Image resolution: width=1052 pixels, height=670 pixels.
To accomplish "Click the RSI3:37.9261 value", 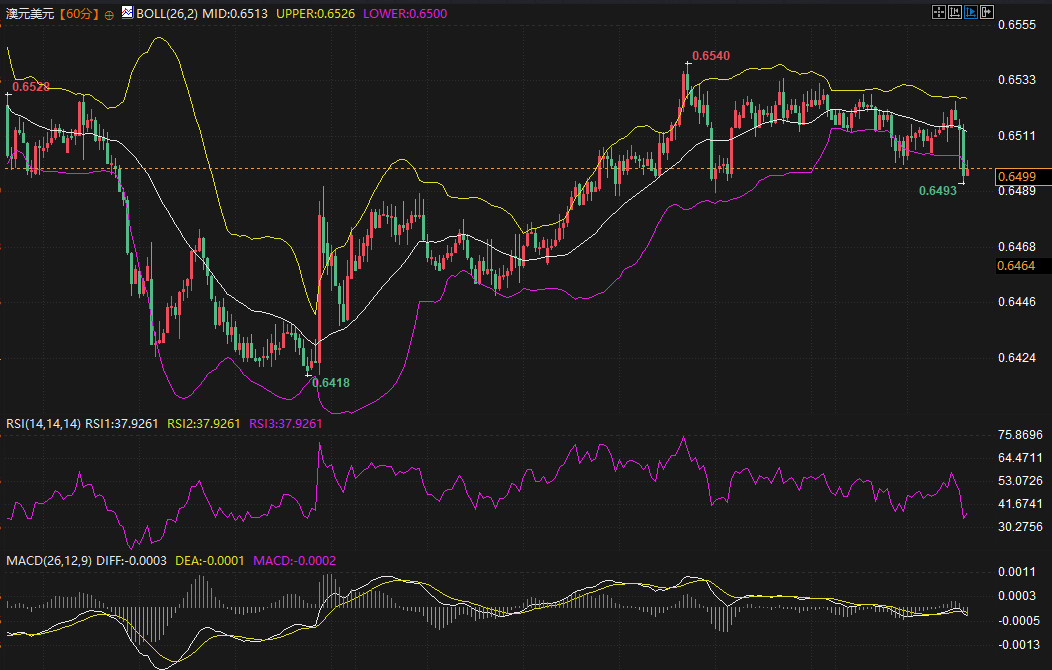I will (286, 424).
